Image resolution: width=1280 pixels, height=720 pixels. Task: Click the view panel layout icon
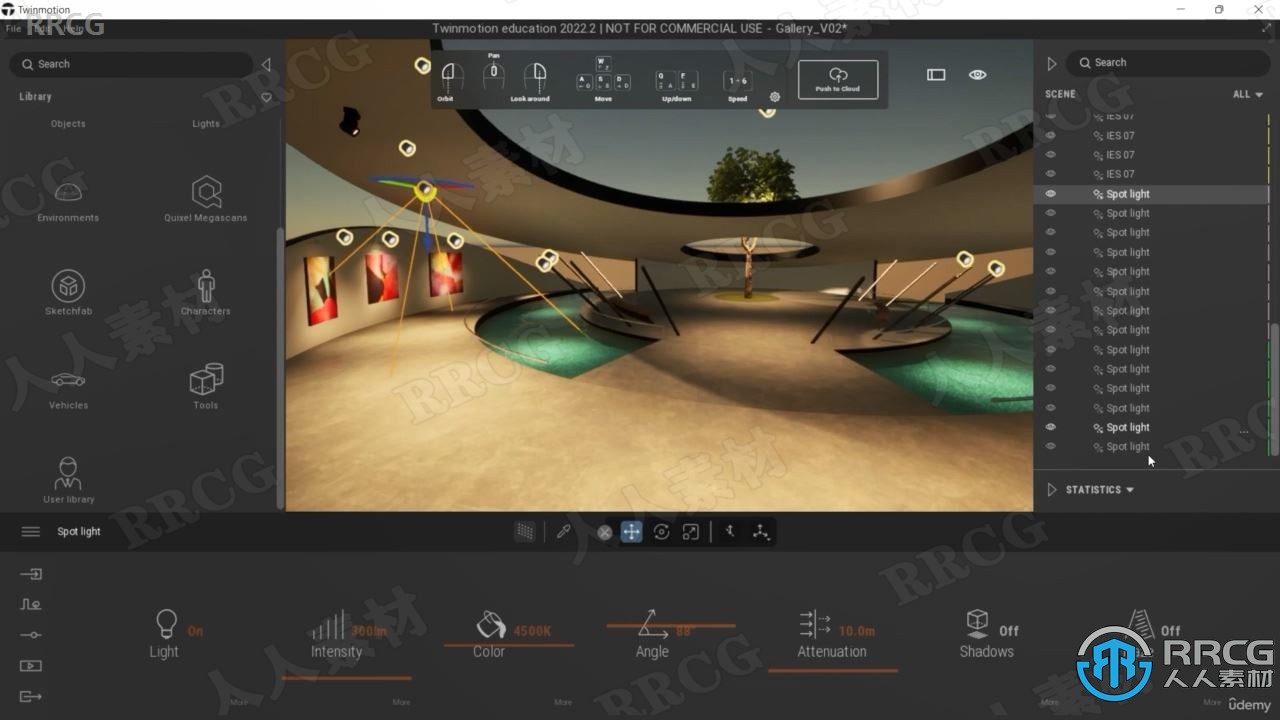click(x=936, y=75)
